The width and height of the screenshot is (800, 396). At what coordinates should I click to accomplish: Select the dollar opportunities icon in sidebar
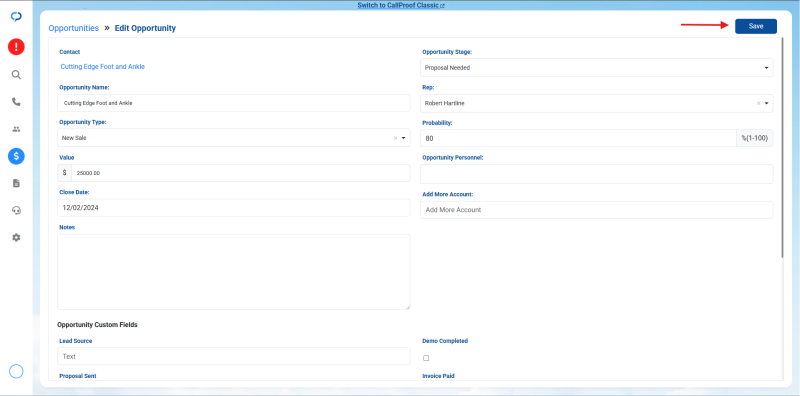pyautogui.click(x=16, y=156)
